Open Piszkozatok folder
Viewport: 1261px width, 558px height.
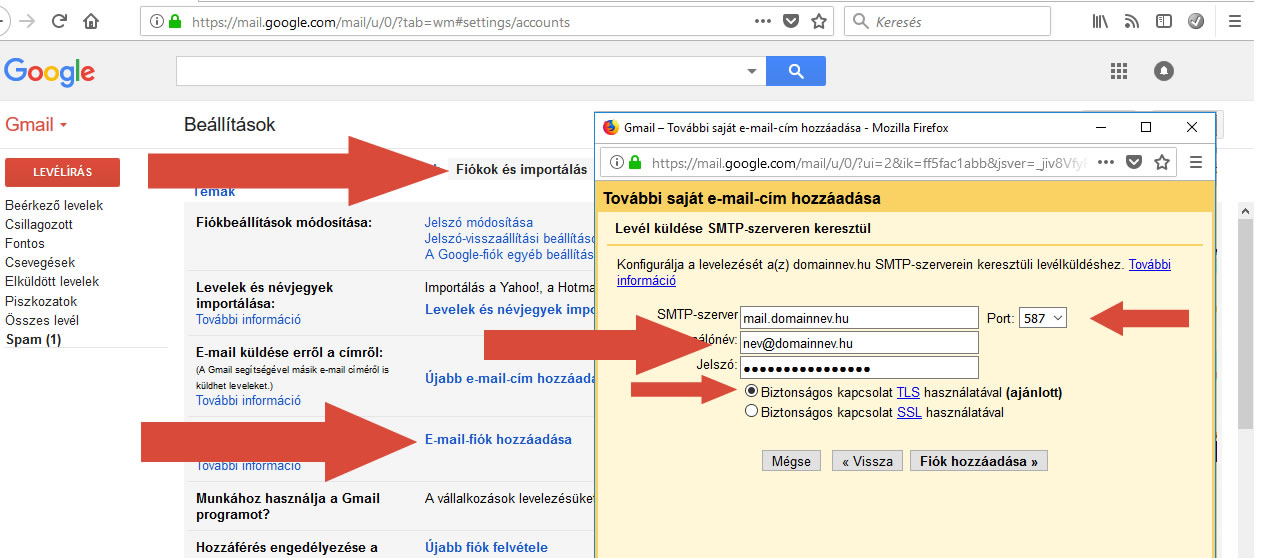41,301
